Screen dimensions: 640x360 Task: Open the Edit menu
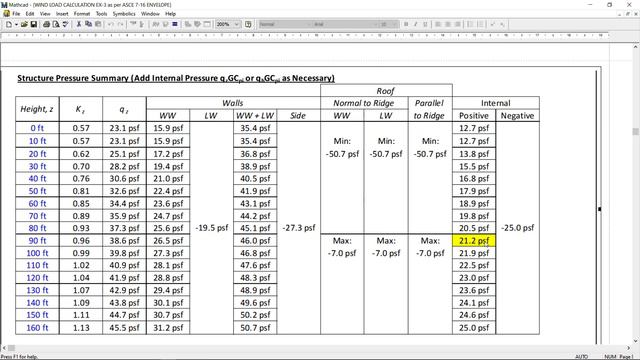click(x=30, y=13)
